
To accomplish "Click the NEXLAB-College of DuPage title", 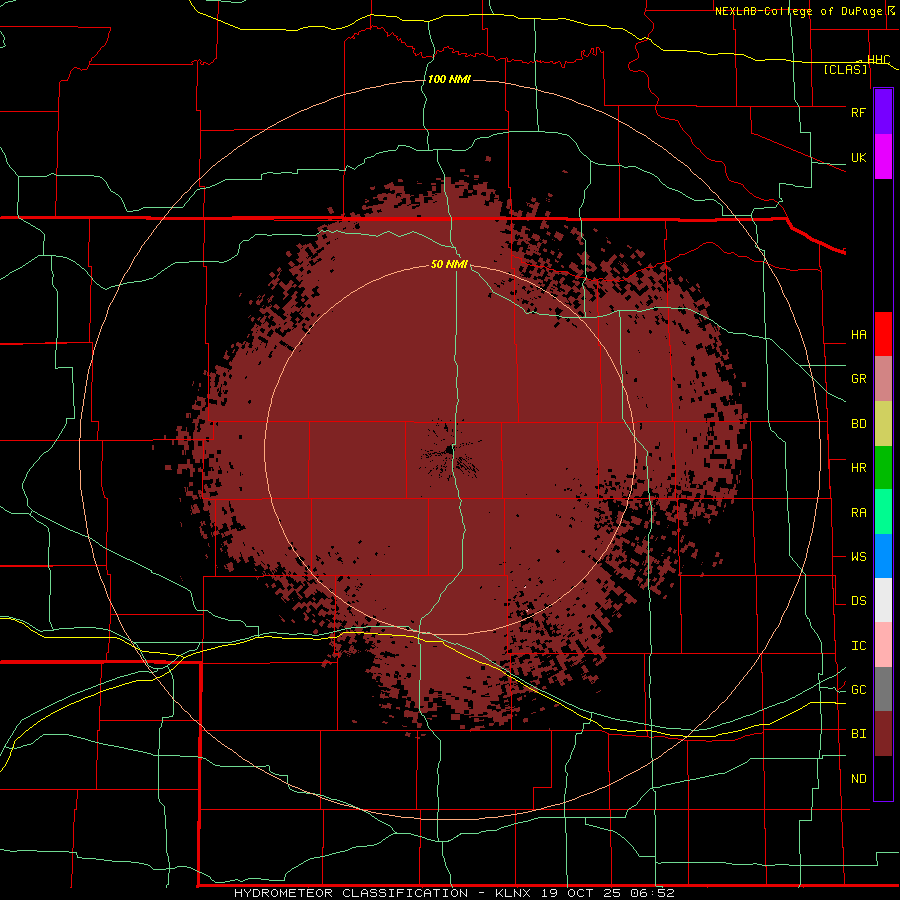I will coord(801,11).
